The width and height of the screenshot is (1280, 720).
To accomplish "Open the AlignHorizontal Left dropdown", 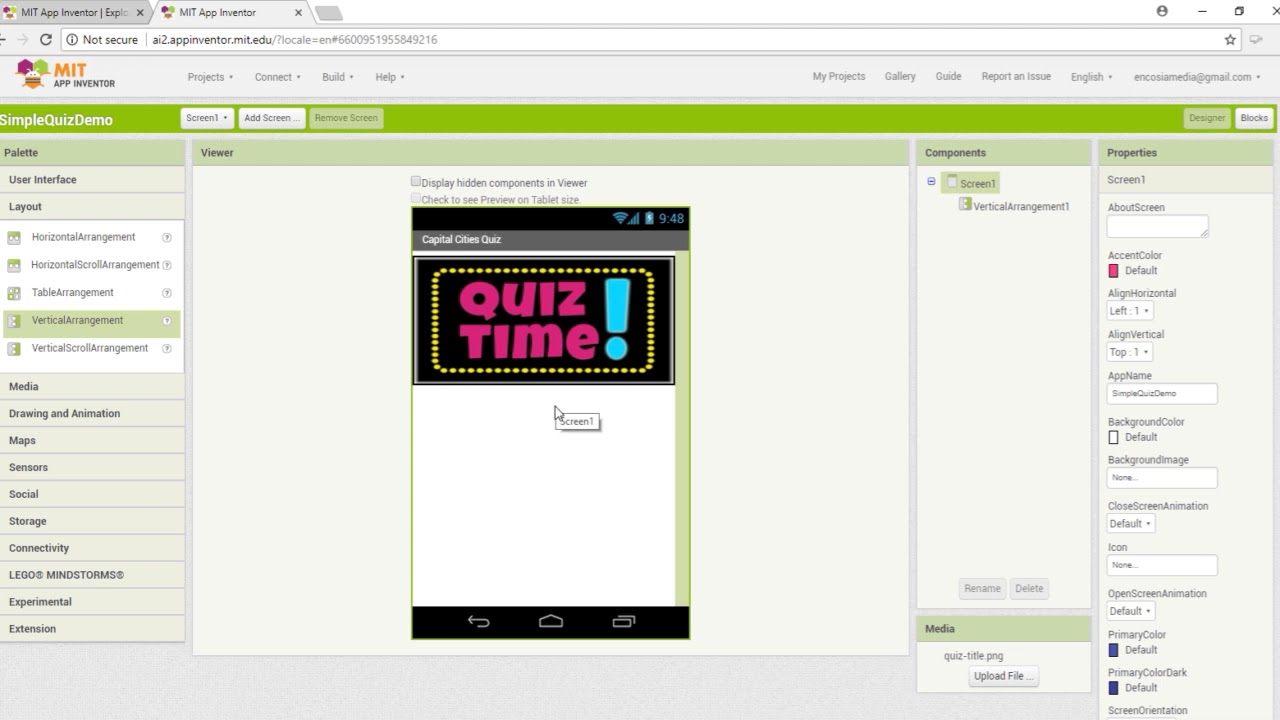I will (1130, 311).
